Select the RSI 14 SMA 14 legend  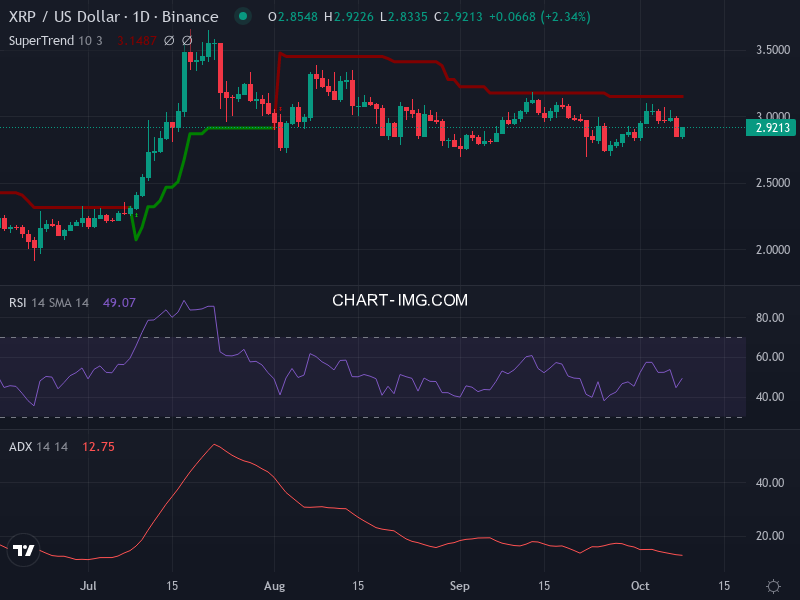(49, 302)
